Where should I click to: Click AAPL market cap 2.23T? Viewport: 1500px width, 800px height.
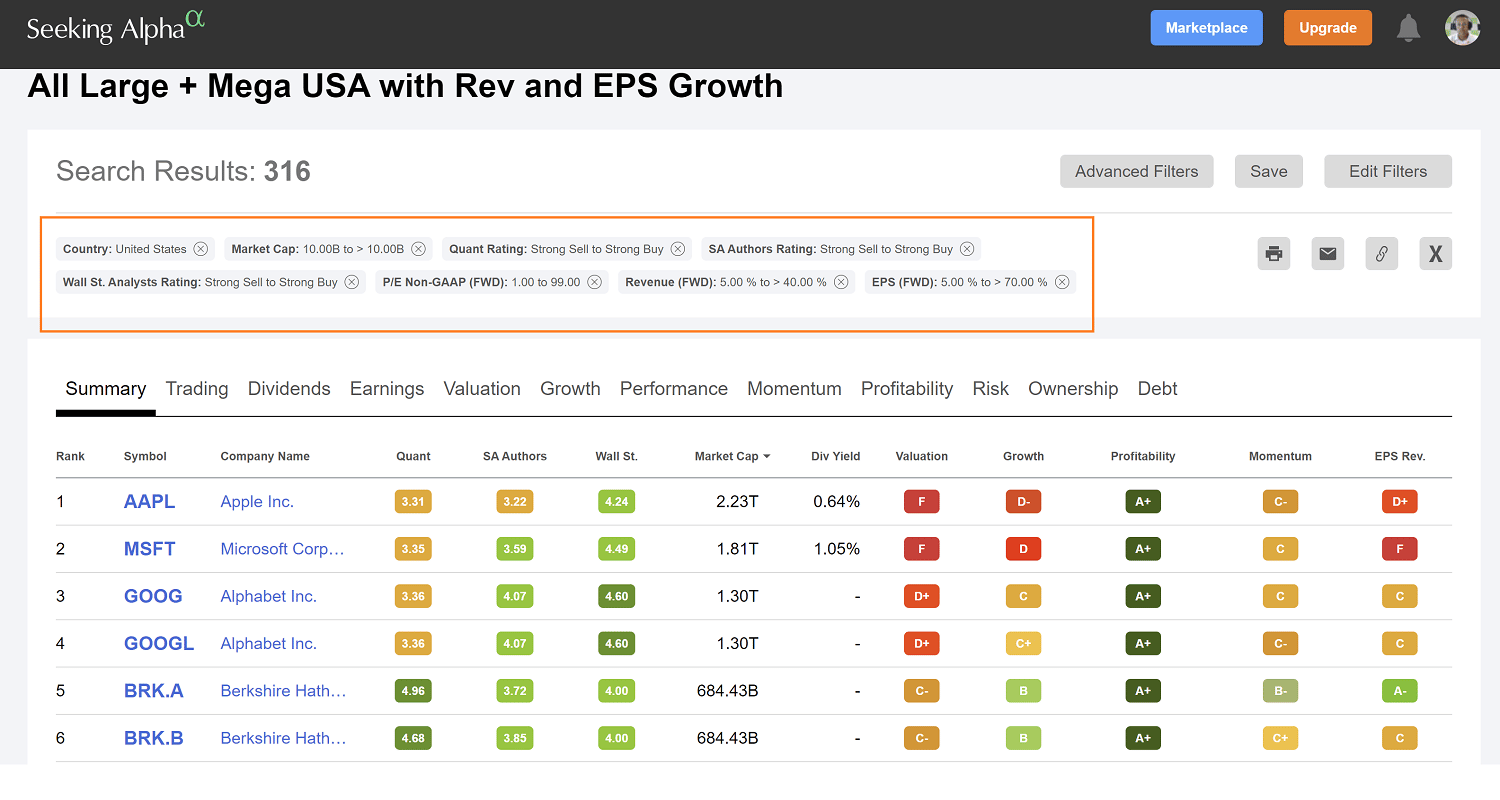point(737,502)
